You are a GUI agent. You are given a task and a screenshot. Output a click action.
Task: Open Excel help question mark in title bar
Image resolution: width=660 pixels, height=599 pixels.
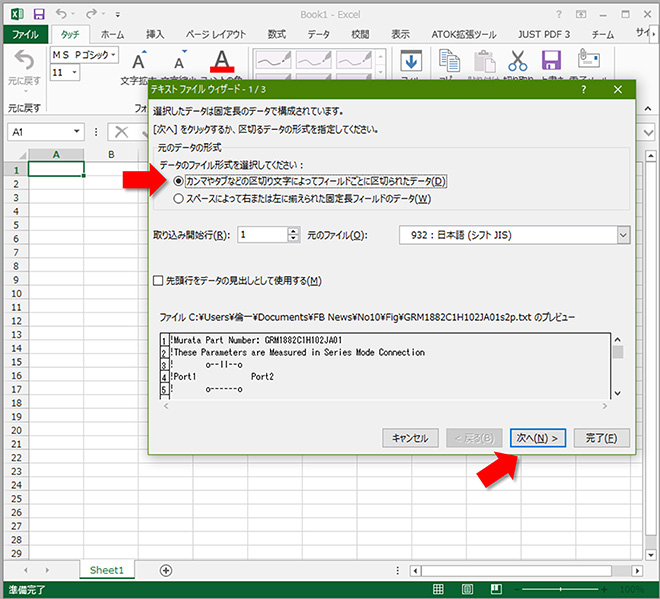[559, 14]
